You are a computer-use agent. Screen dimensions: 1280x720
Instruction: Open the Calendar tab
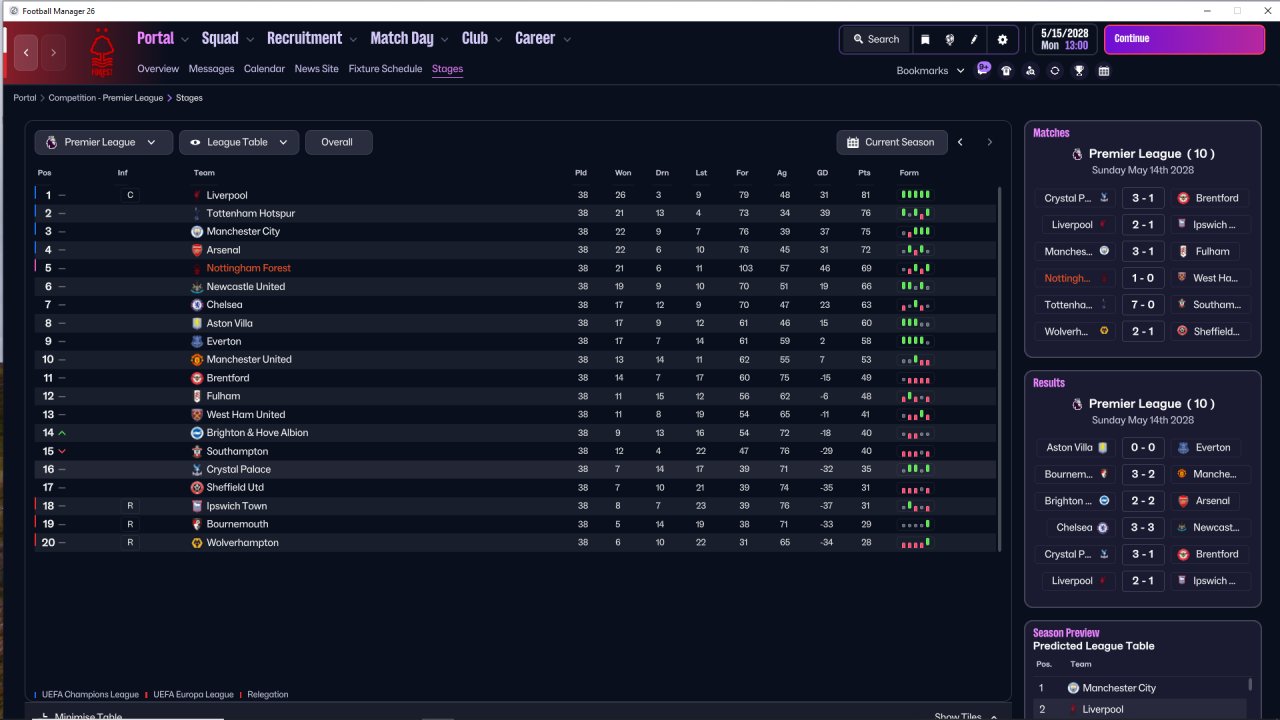(x=264, y=69)
